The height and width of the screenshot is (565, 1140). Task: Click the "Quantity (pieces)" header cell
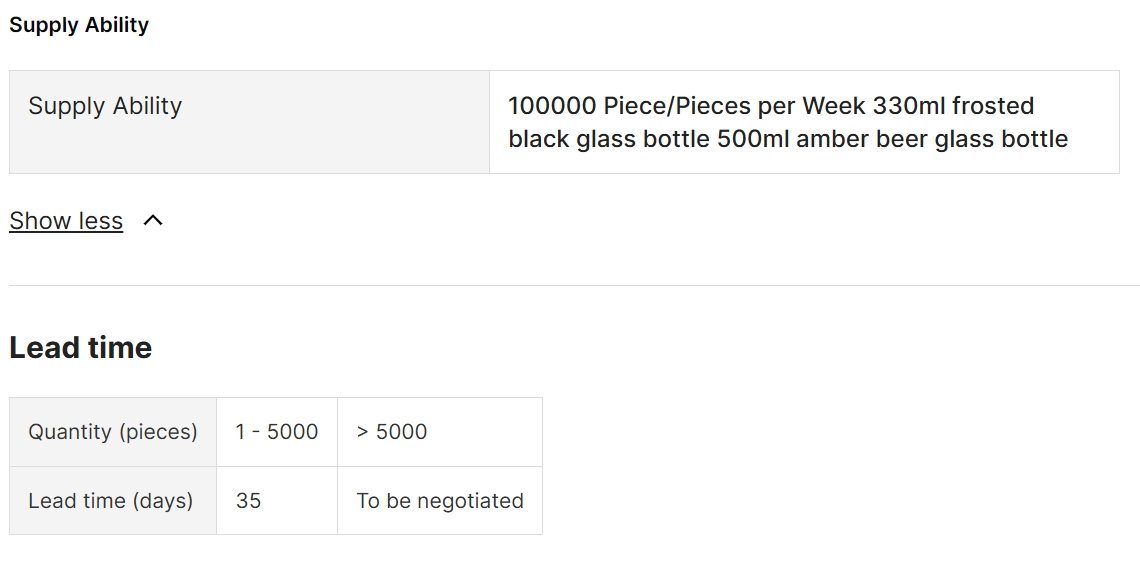click(113, 432)
